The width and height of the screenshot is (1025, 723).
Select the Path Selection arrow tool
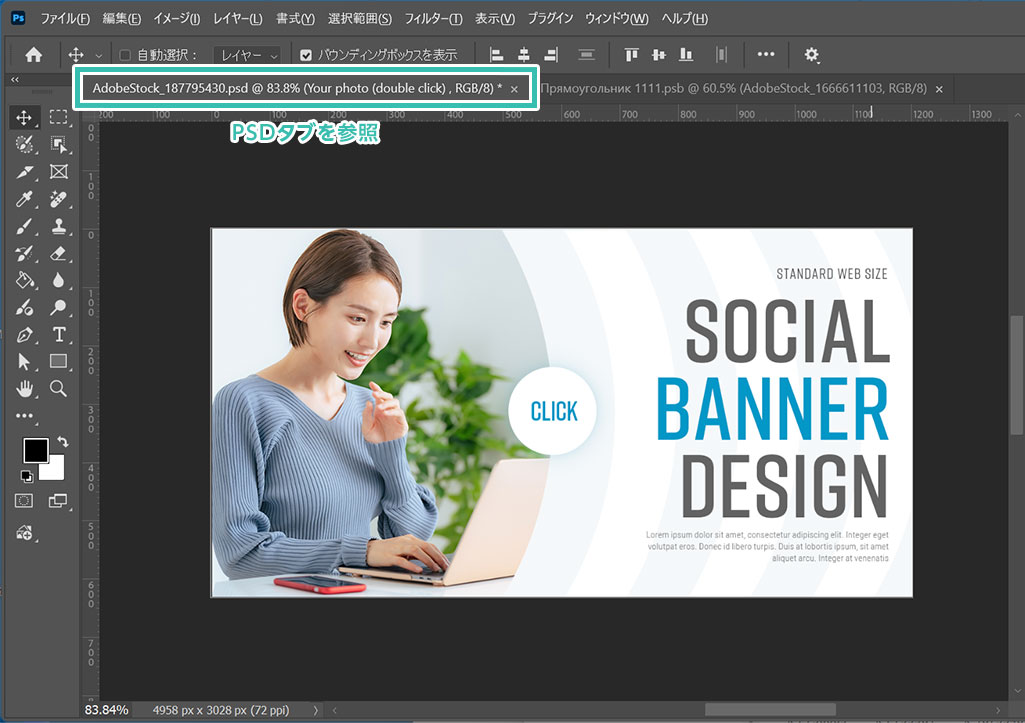[24, 362]
